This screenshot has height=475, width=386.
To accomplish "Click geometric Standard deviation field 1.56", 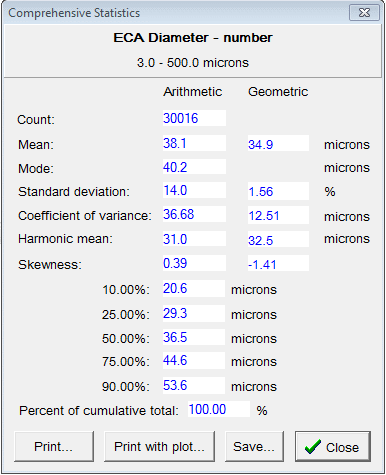I will click(x=278, y=191).
